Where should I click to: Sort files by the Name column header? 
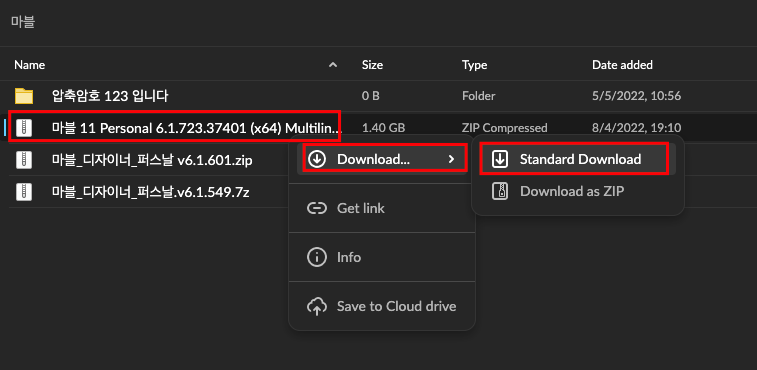29,65
